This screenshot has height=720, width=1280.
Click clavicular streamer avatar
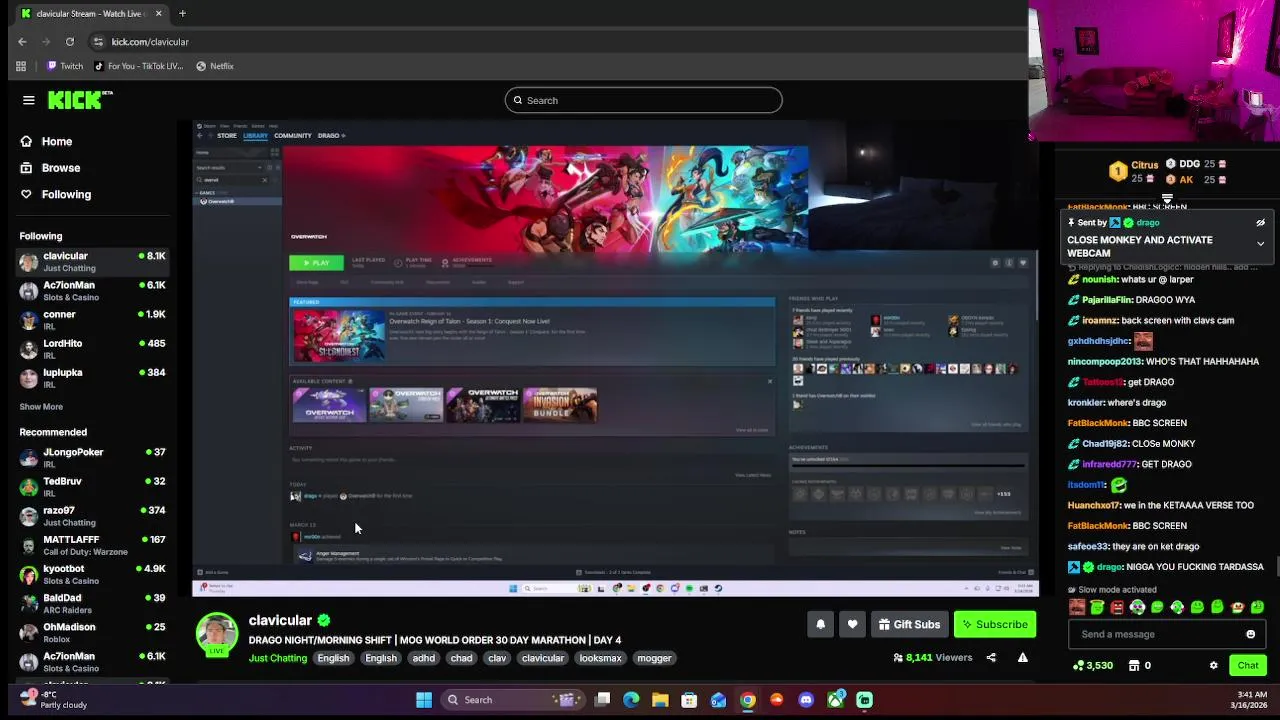217,633
